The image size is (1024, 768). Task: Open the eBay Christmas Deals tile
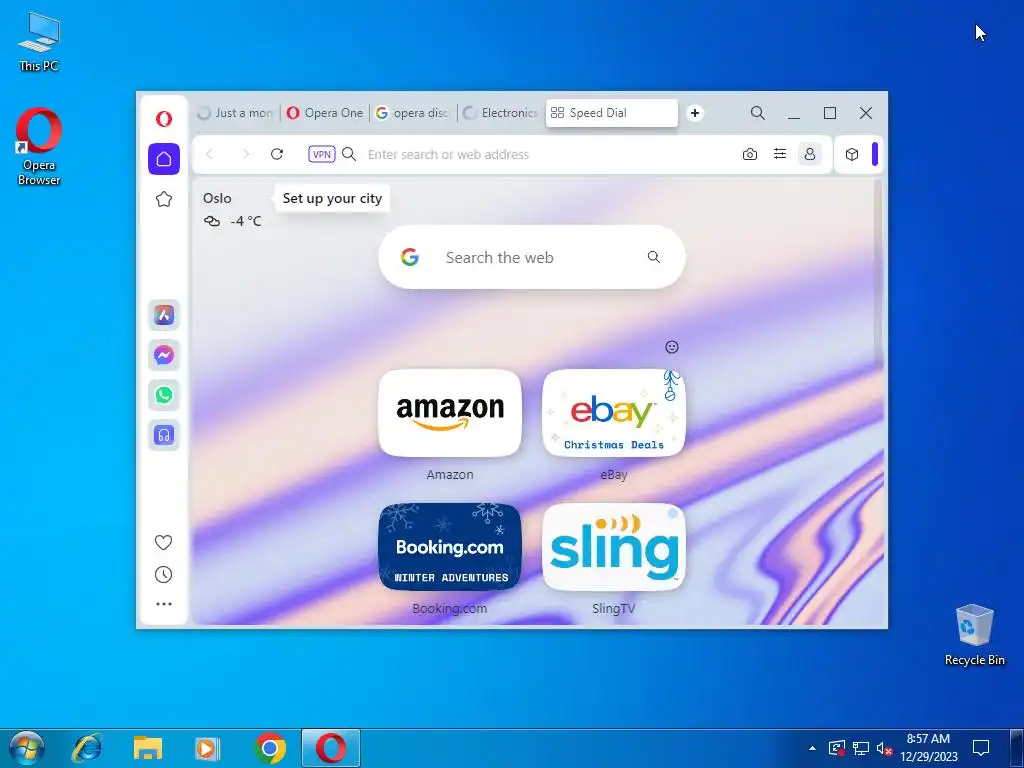(x=614, y=413)
